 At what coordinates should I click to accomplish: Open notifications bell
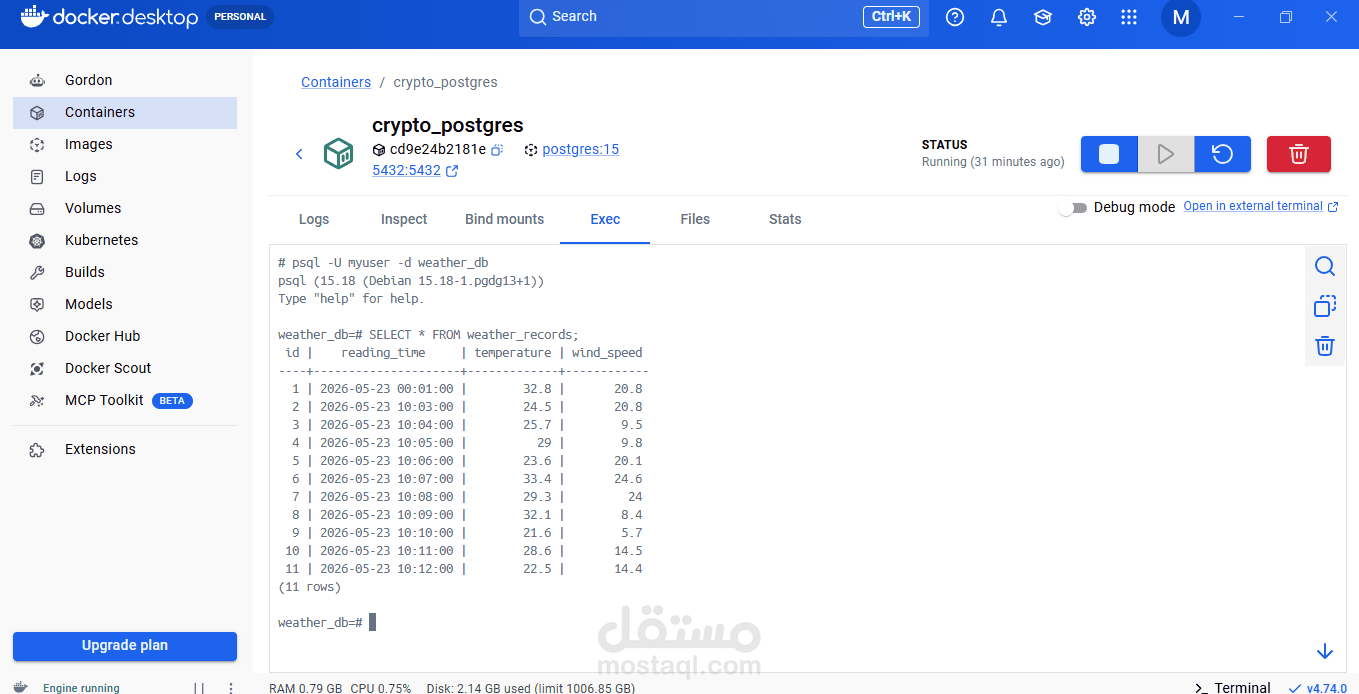[999, 17]
